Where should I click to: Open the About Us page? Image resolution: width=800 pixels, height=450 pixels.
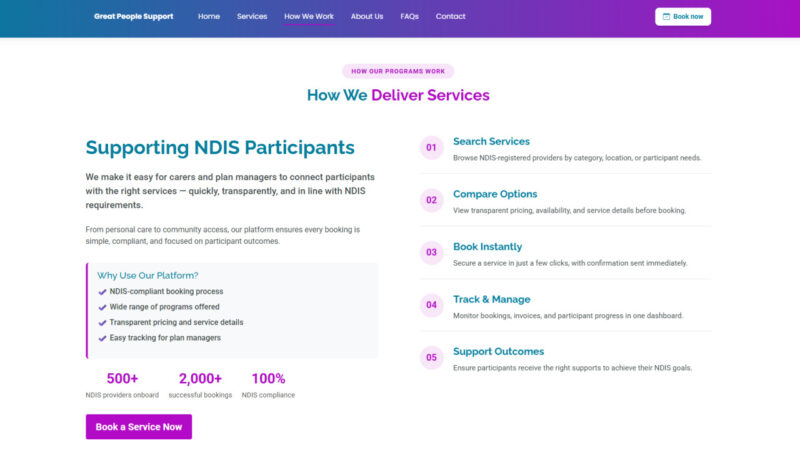367,16
